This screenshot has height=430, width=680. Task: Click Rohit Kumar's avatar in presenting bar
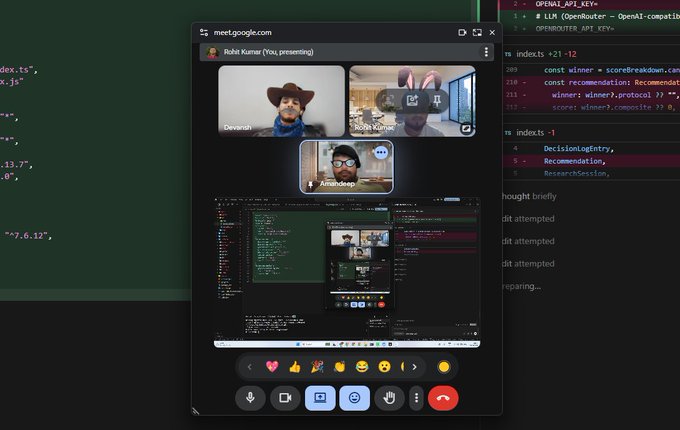pyautogui.click(x=212, y=52)
